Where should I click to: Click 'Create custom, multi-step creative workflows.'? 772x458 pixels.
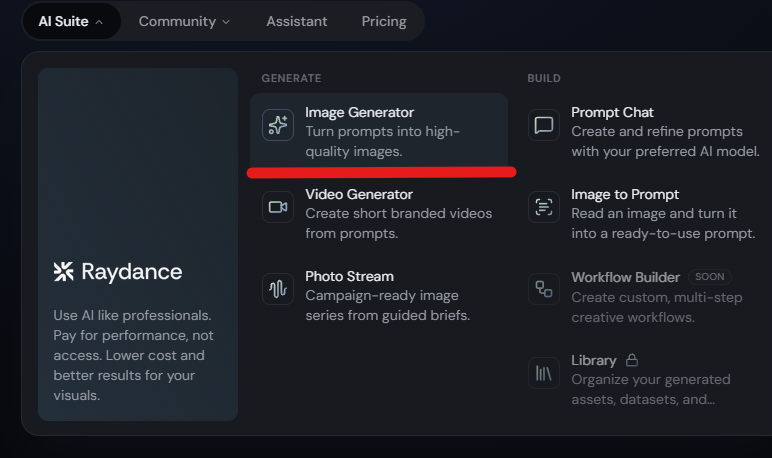(x=657, y=307)
